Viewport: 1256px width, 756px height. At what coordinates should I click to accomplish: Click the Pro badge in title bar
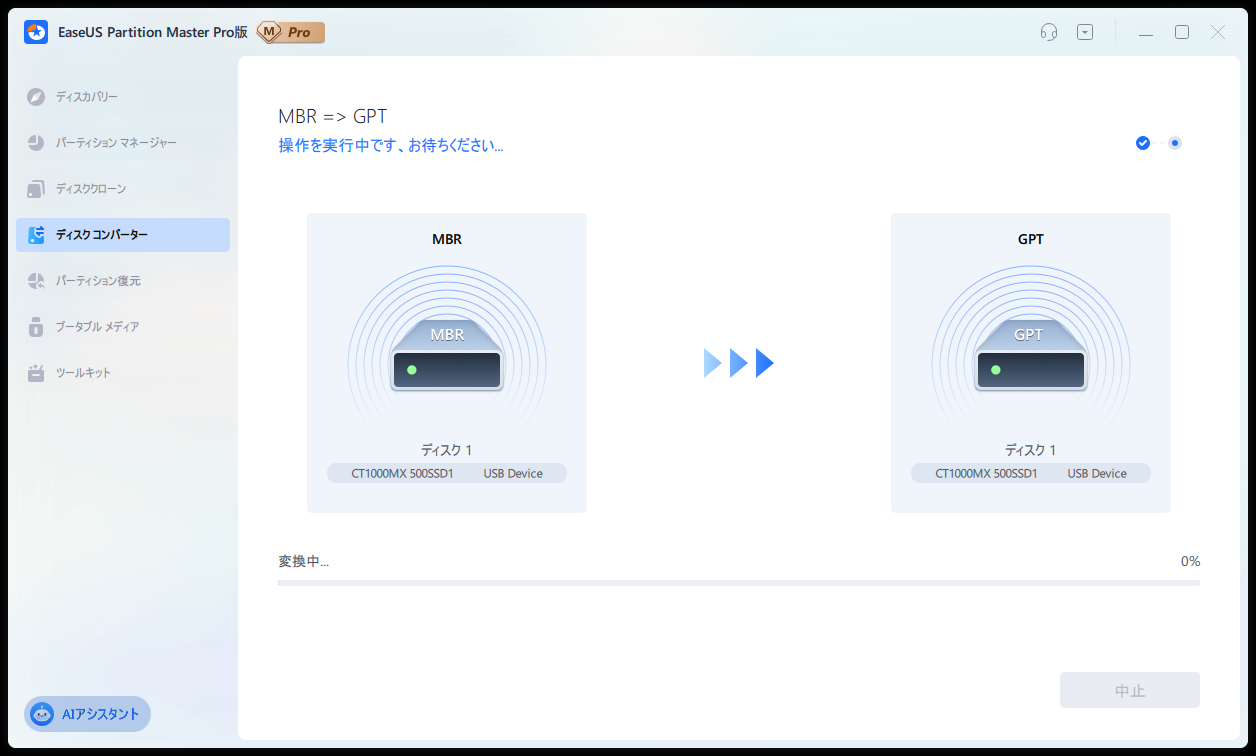[x=291, y=32]
